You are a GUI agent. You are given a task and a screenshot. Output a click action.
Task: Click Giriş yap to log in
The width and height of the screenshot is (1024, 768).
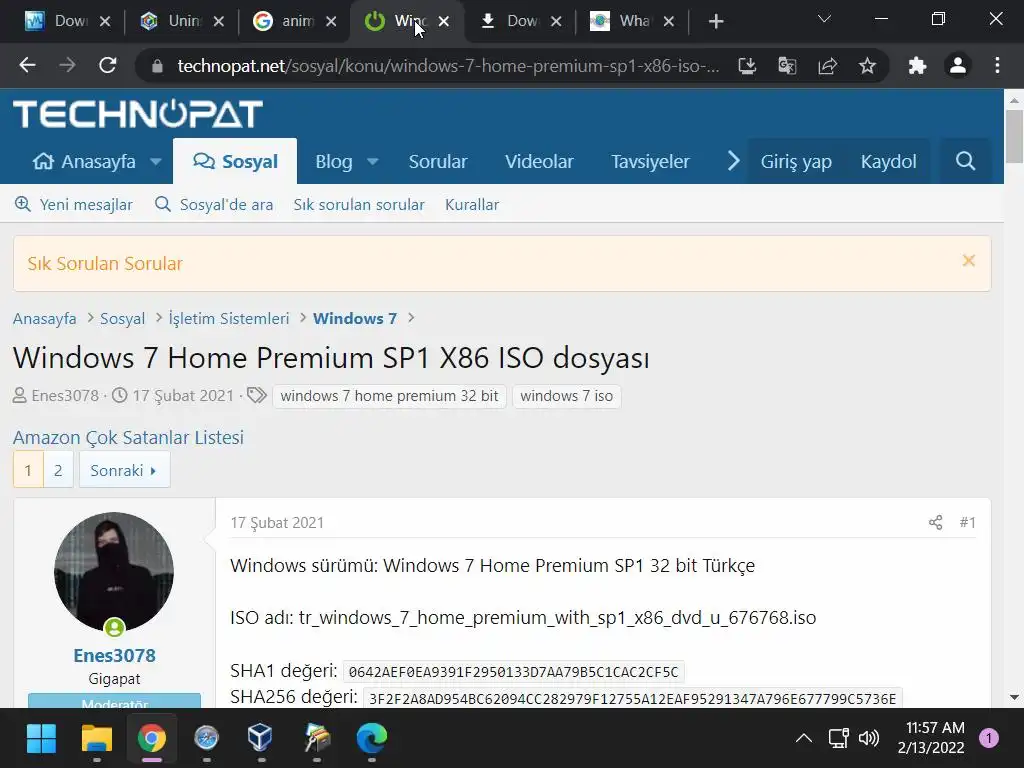(796, 161)
